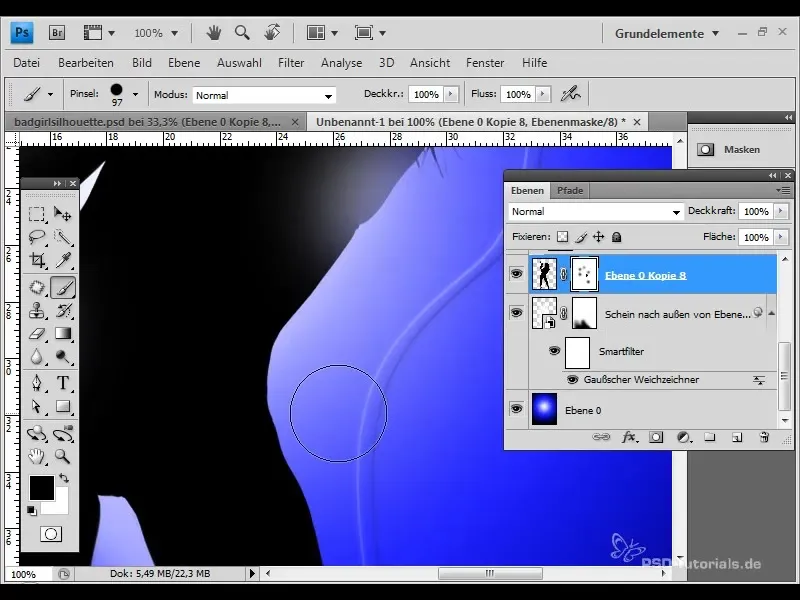The height and width of the screenshot is (600, 800).
Task: Launch Adobe Bridge
Action: [57, 33]
